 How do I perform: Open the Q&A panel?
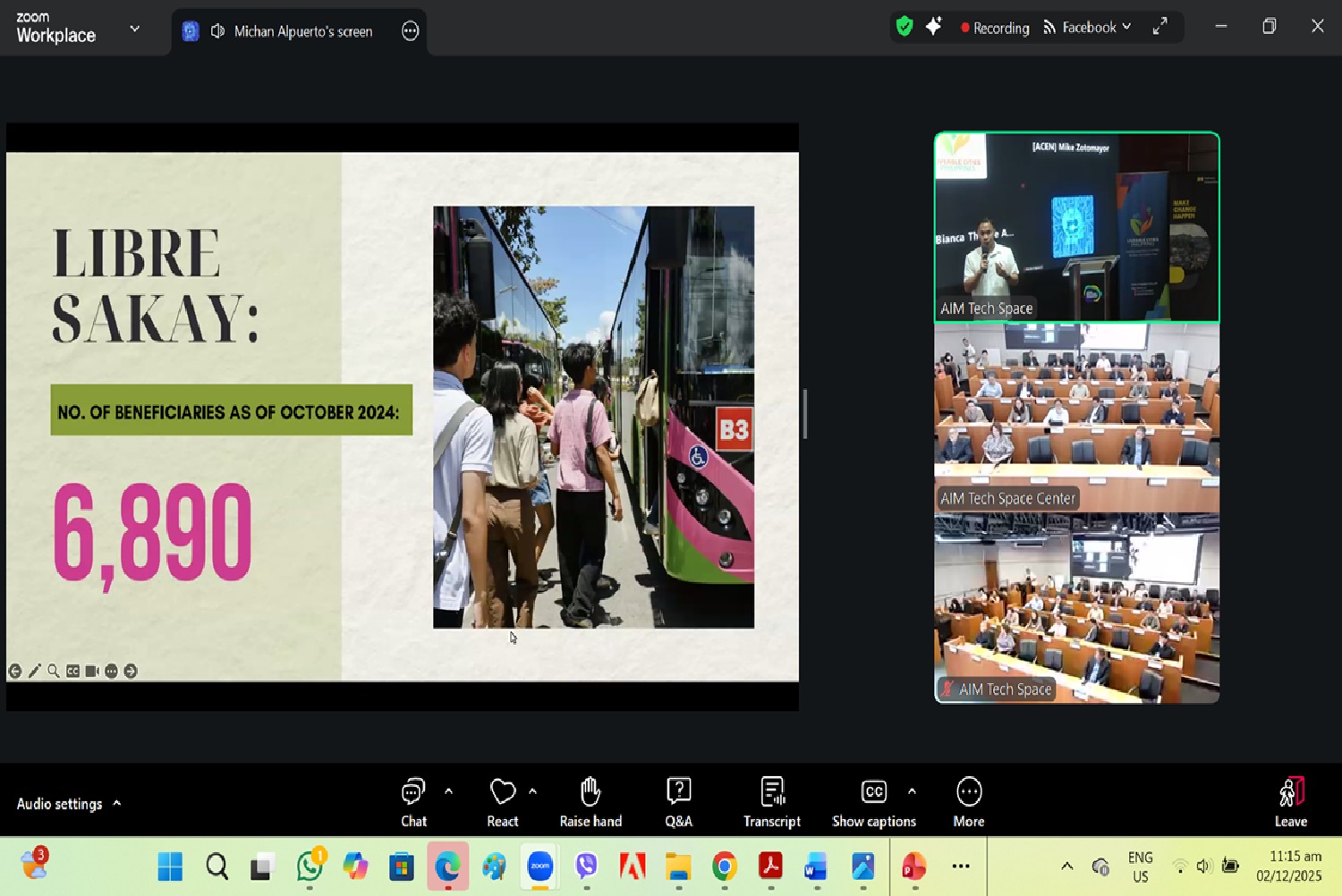[678, 801]
